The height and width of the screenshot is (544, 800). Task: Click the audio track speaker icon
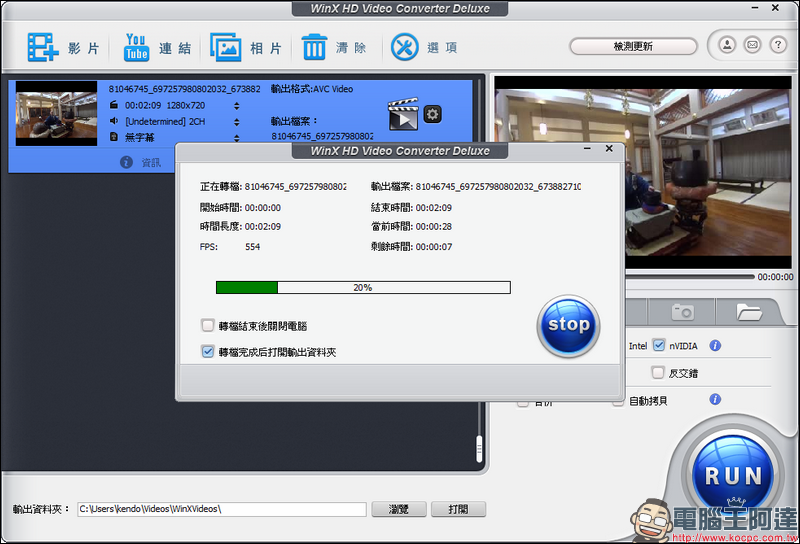[x=114, y=121]
